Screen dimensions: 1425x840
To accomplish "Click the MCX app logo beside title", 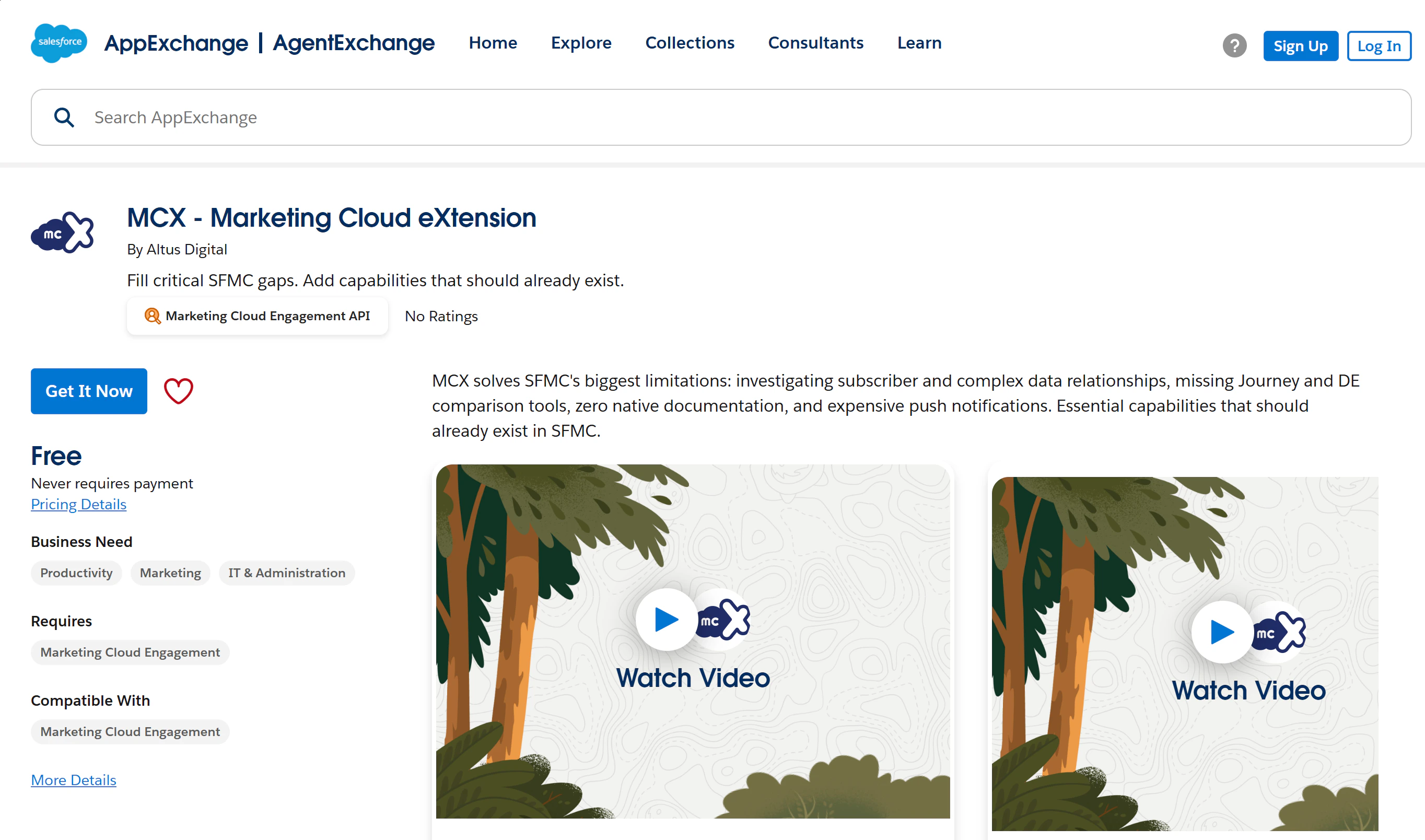I will point(62,232).
